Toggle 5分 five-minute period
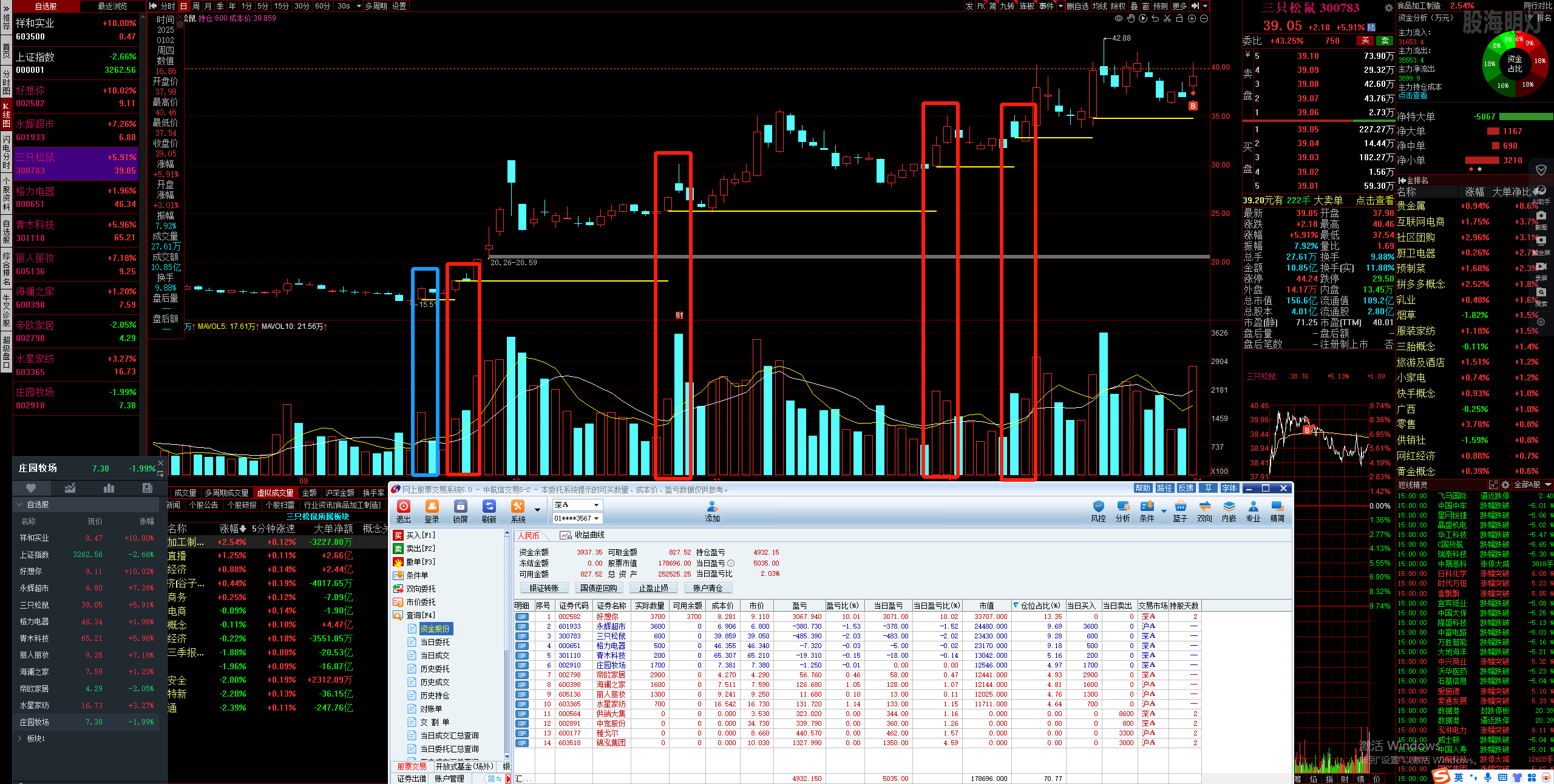 pos(263,6)
